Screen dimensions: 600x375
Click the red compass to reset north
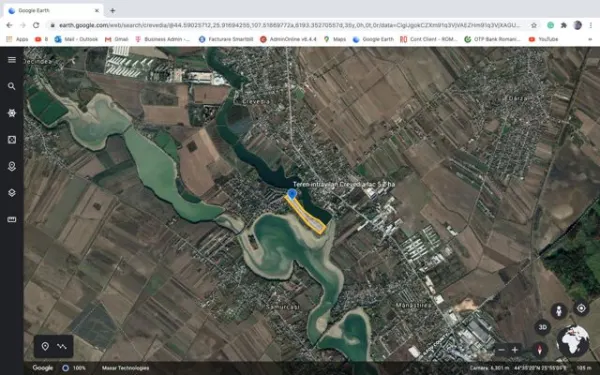(540, 350)
